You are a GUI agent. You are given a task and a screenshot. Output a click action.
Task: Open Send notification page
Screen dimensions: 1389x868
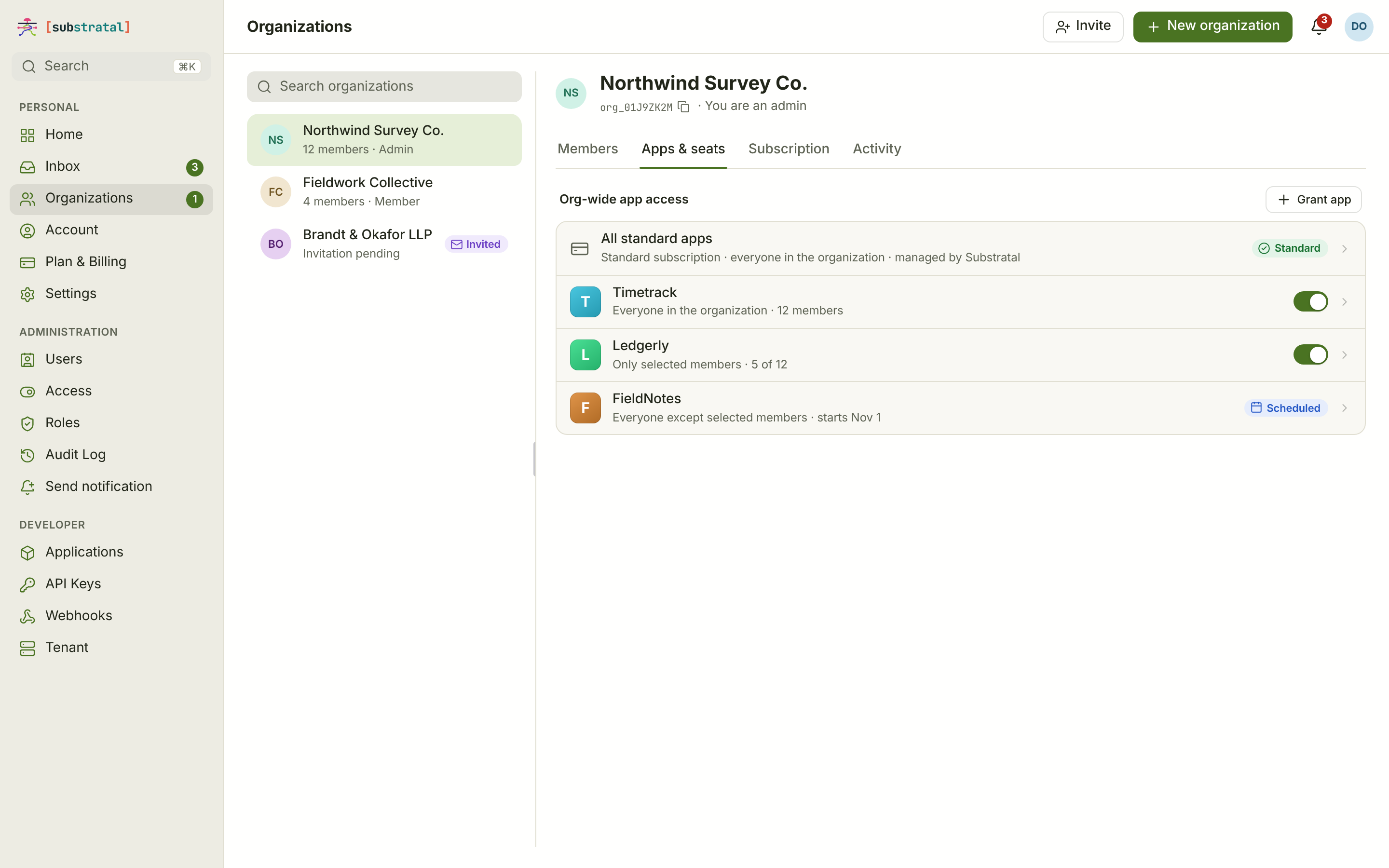(x=111, y=487)
